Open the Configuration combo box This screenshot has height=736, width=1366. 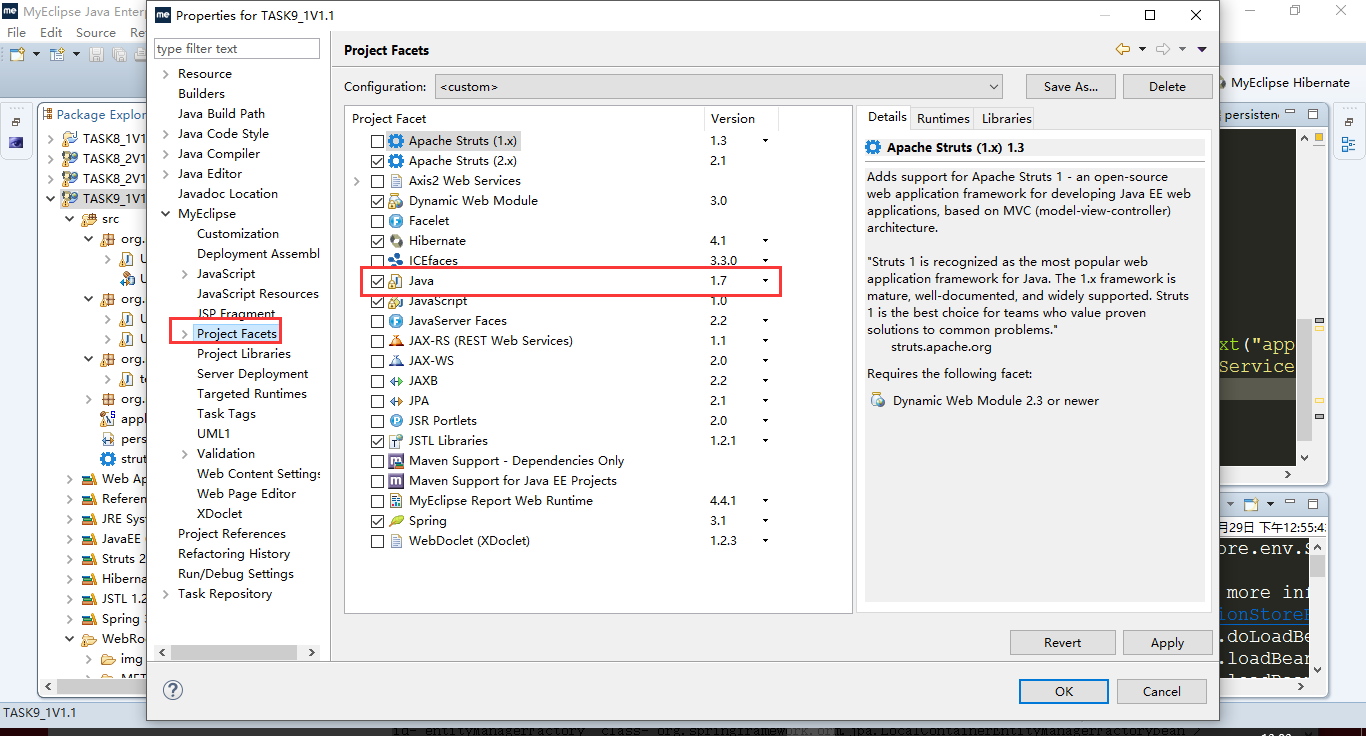(718, 87)
